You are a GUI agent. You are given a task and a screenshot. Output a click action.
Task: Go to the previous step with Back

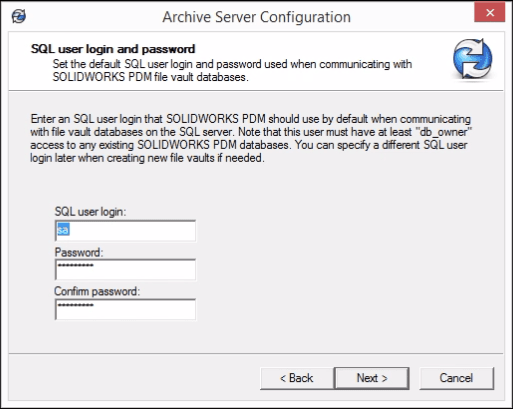297,378
